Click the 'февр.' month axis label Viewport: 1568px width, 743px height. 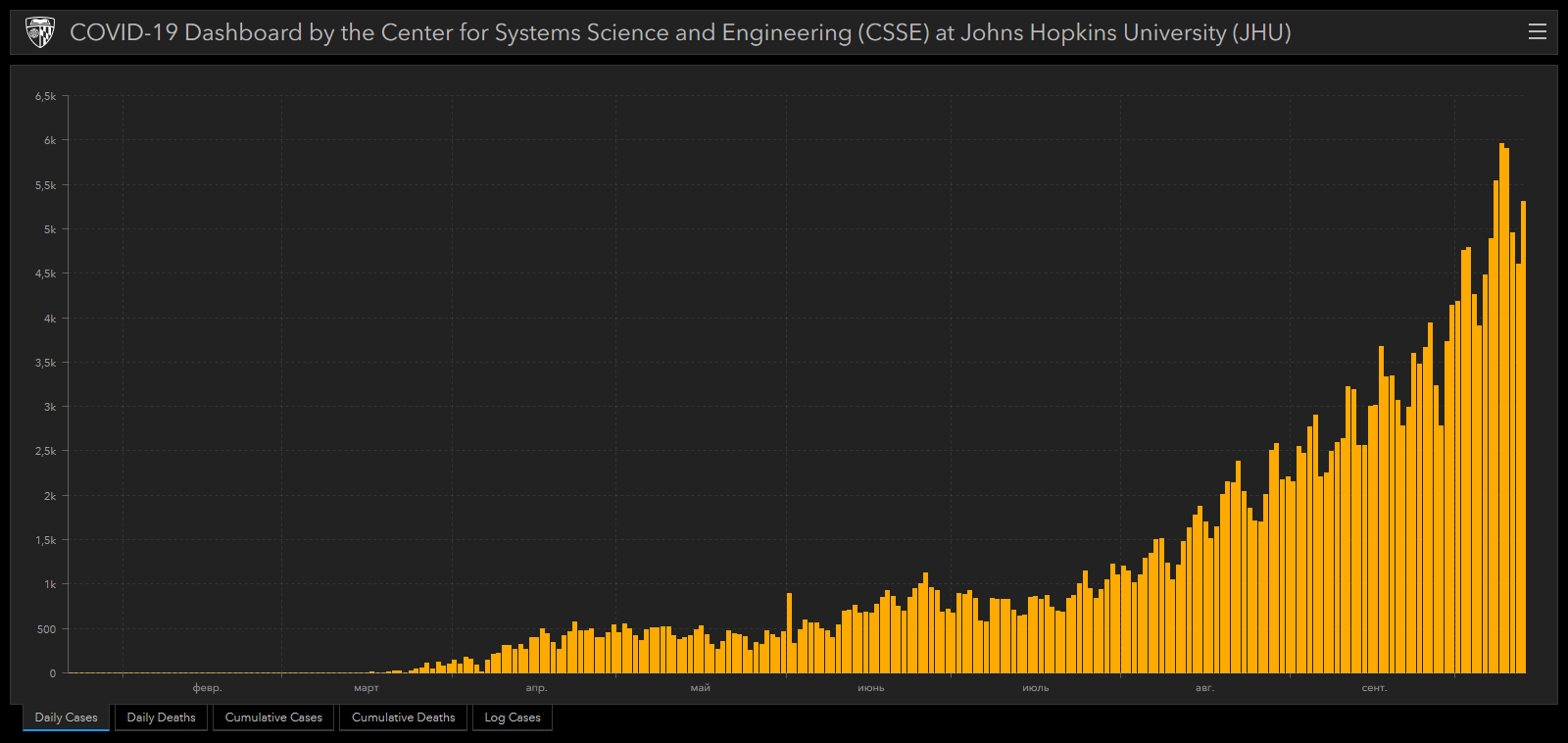click(x=208, y=688)
